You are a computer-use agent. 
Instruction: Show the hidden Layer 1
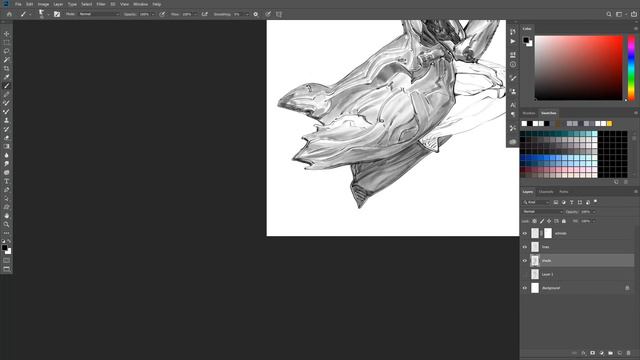coord(525,274)
